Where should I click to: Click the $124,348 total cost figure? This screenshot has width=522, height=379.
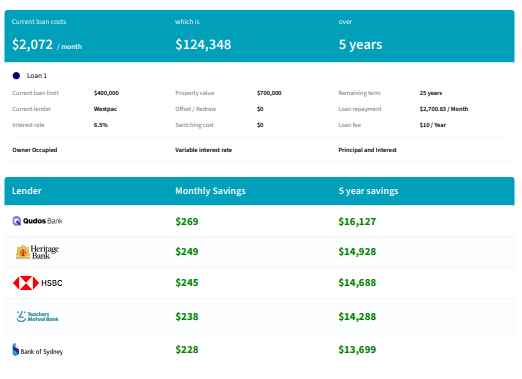[203, 44]
